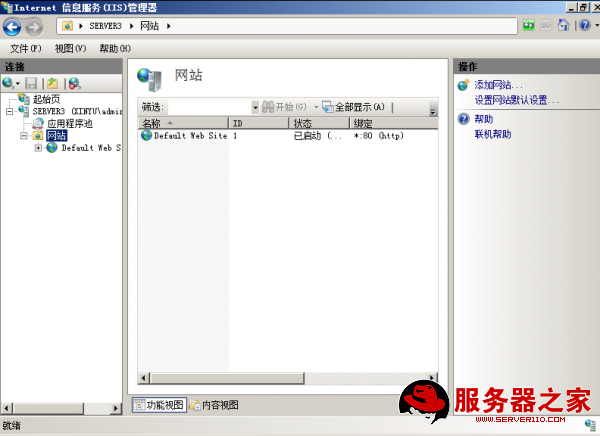This screenshot has height=436, width=600.
Task: Click 设置网站默认设置... link
Action: 517,100
